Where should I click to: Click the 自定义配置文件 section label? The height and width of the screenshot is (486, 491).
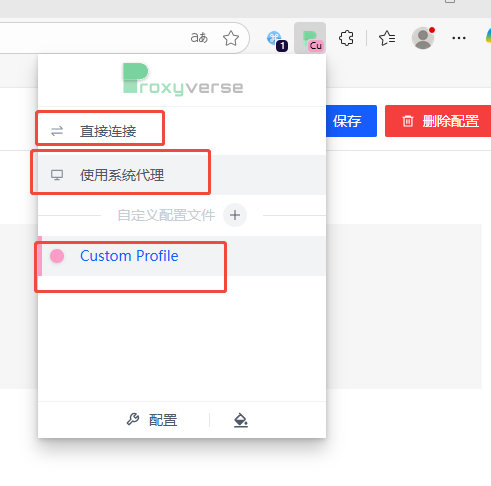(166, 215)
